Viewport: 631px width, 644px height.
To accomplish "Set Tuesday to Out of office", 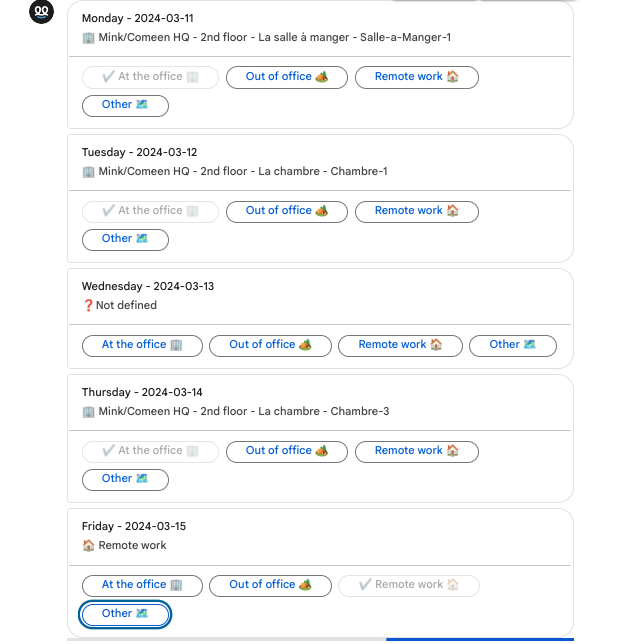I will pos(287,212).
